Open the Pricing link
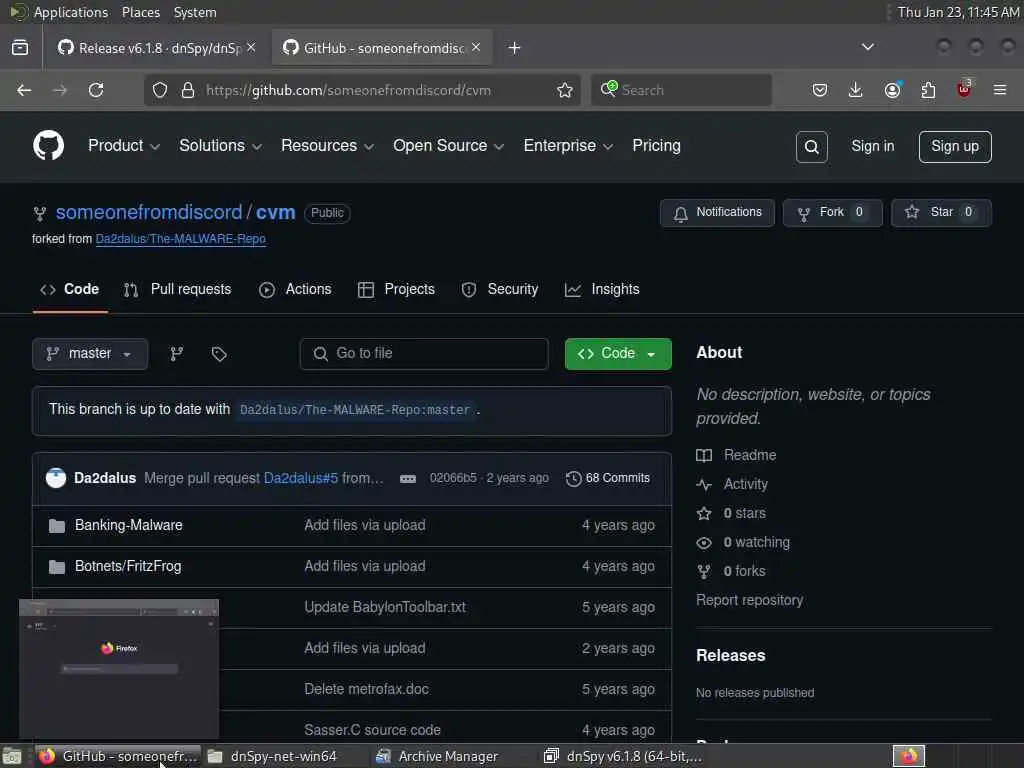Image resolution: width=1024 pixels, height=768 pixels. 656,146
